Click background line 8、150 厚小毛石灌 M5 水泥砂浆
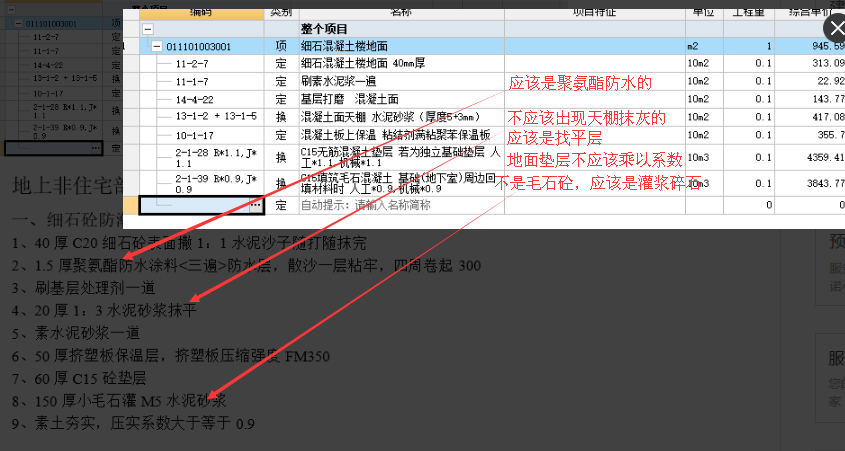Viewport: 845px width, 451px height. pos(119,401)
